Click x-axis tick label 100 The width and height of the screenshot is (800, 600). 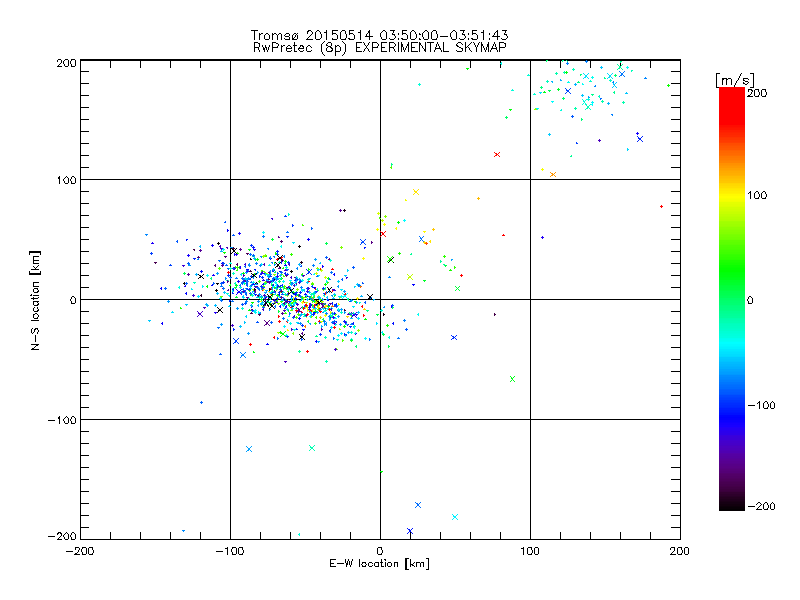(x=530, y=551)
